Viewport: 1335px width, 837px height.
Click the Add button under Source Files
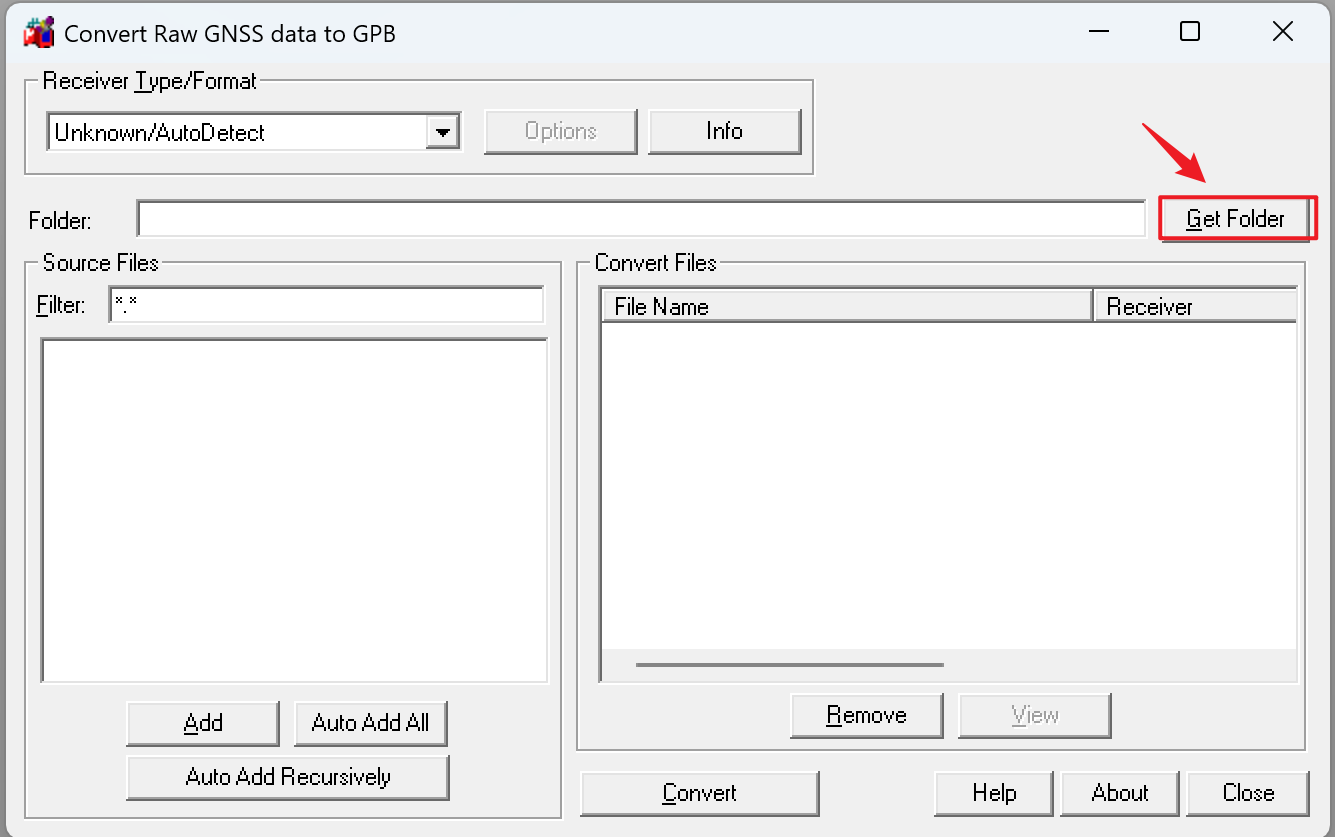pos(203,723)
